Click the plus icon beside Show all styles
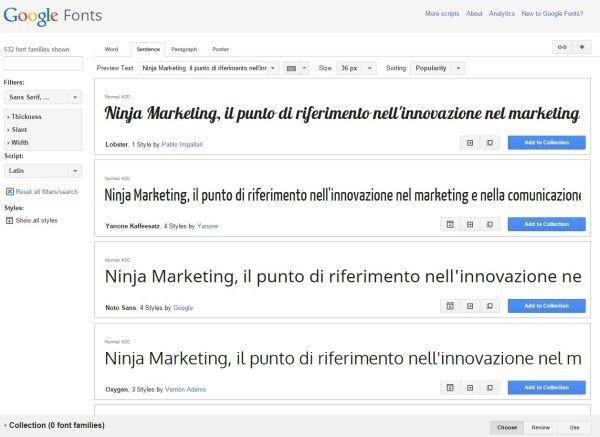 tap(10, 220)
